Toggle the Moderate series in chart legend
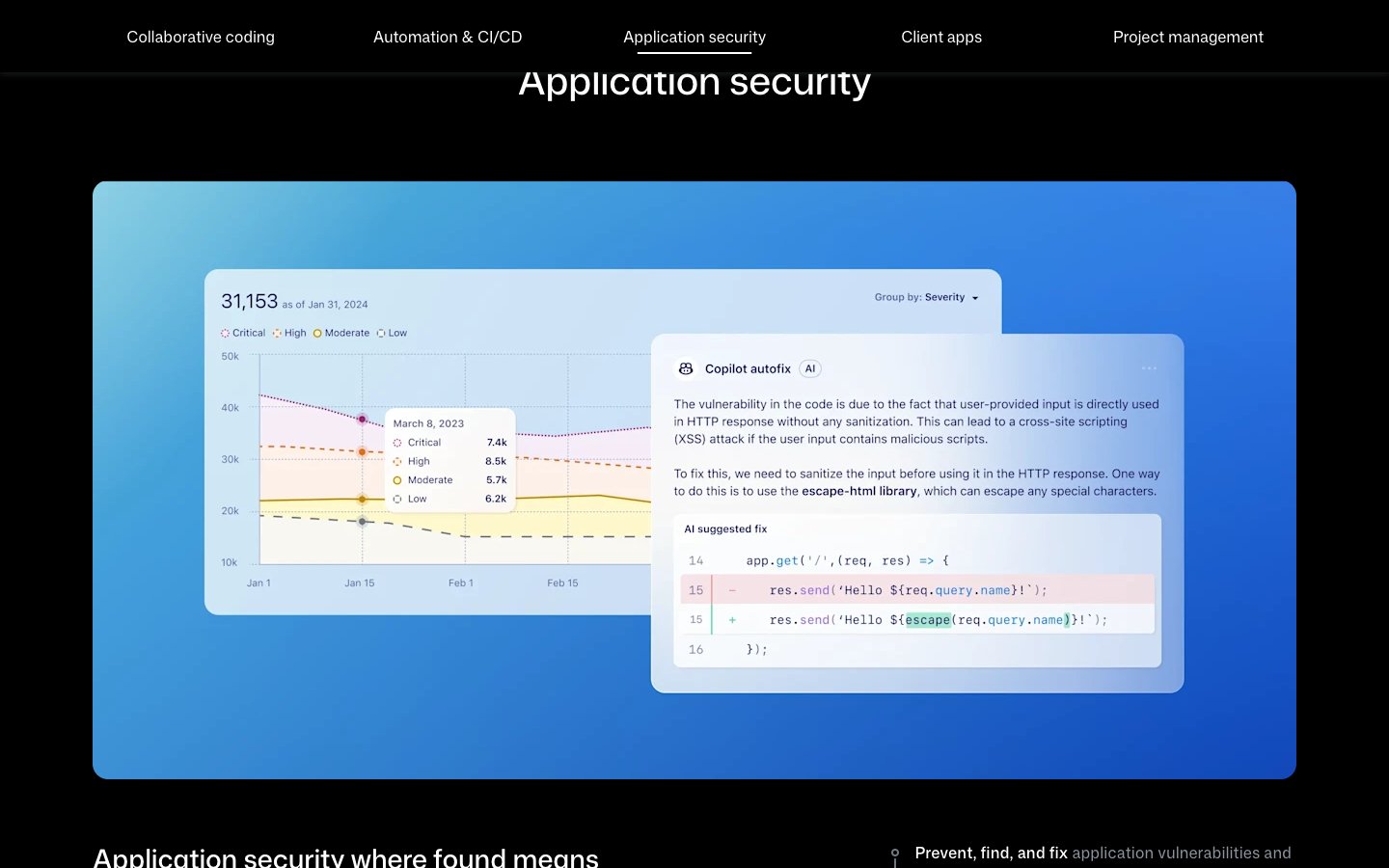Viewport: 1389px width, 868px height. click(341, 333)
